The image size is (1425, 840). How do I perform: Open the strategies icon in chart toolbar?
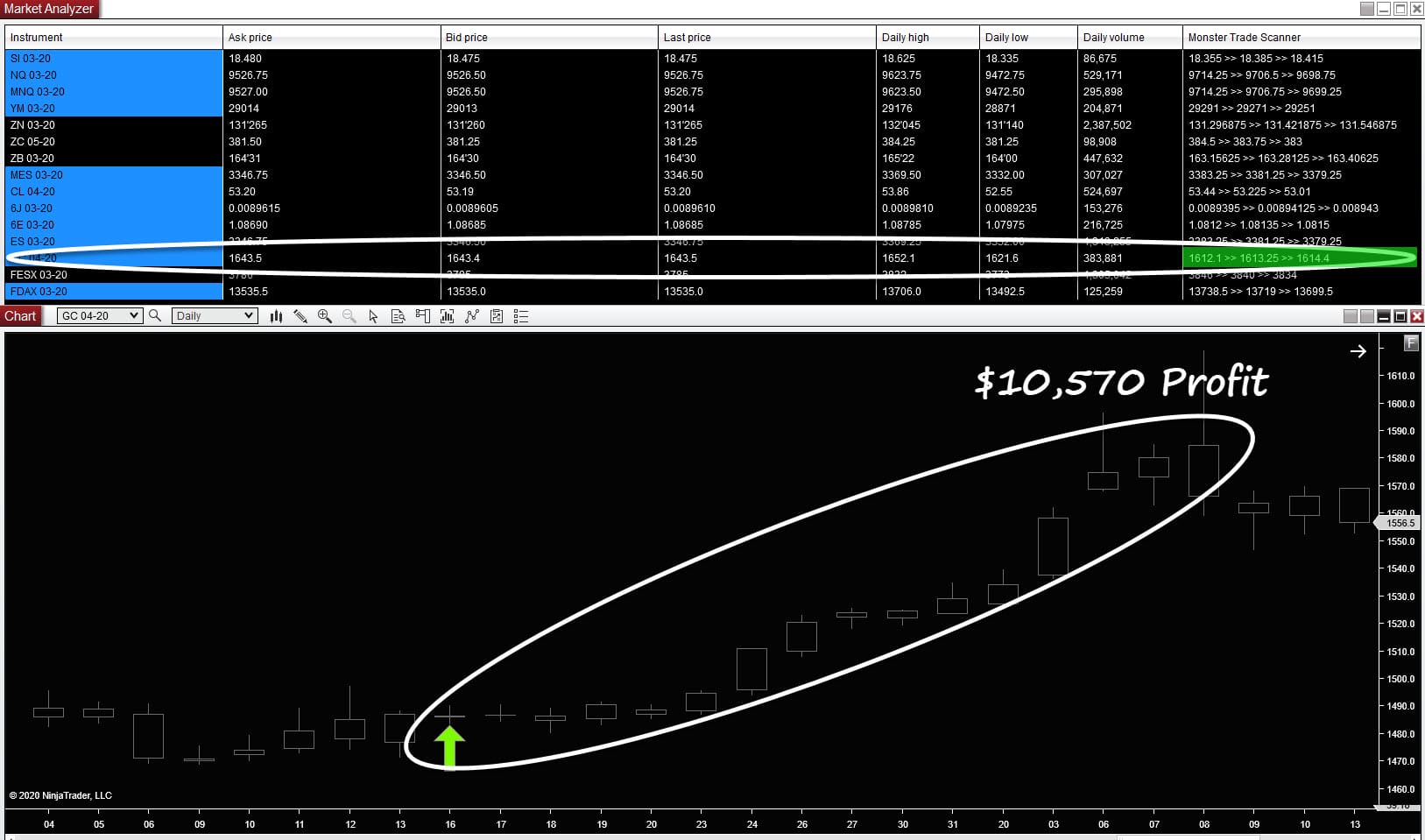(472, 316)
